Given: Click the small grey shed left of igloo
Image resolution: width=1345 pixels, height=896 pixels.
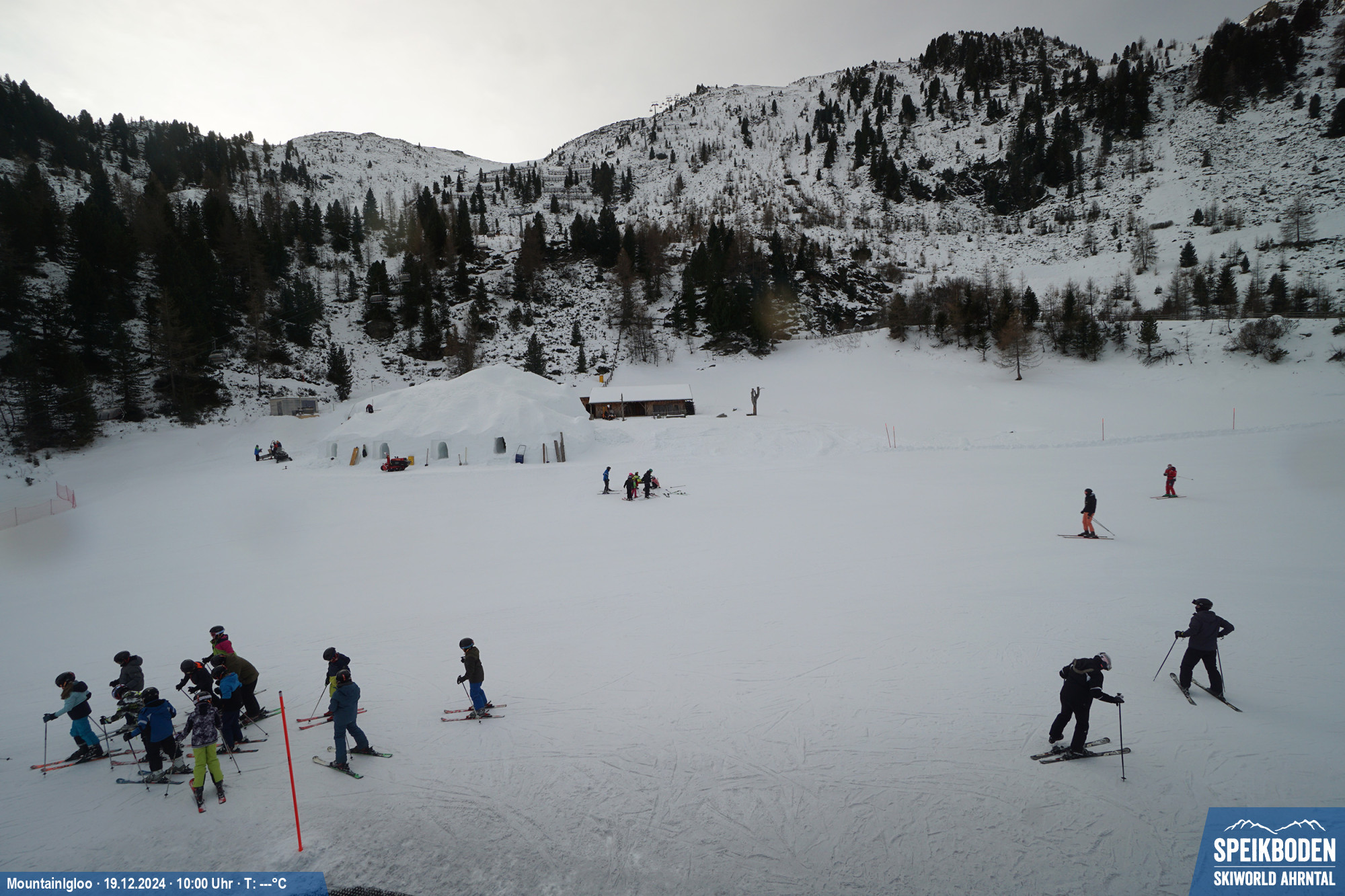Looking at the screenshot, I should click(x=293, y=406).
